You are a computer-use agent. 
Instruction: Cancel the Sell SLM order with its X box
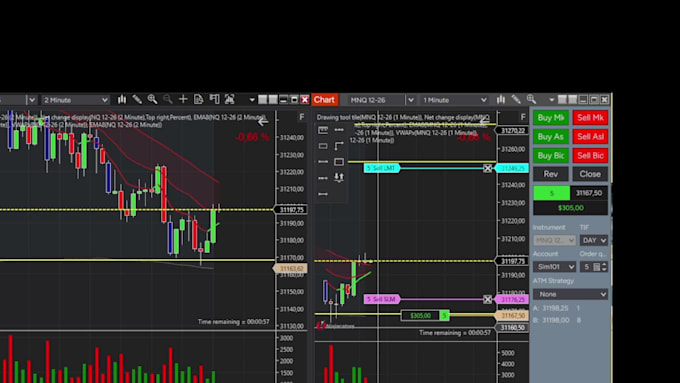[x=487, y=299]
